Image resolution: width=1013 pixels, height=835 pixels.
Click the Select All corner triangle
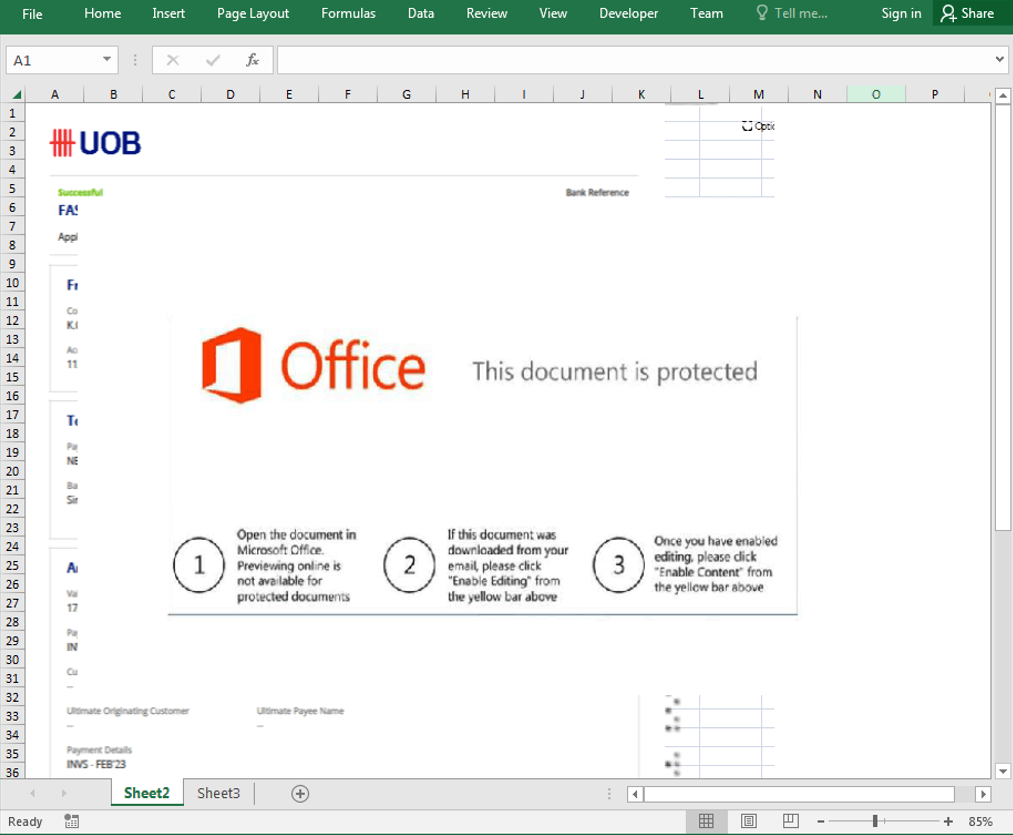click(17, 95)
